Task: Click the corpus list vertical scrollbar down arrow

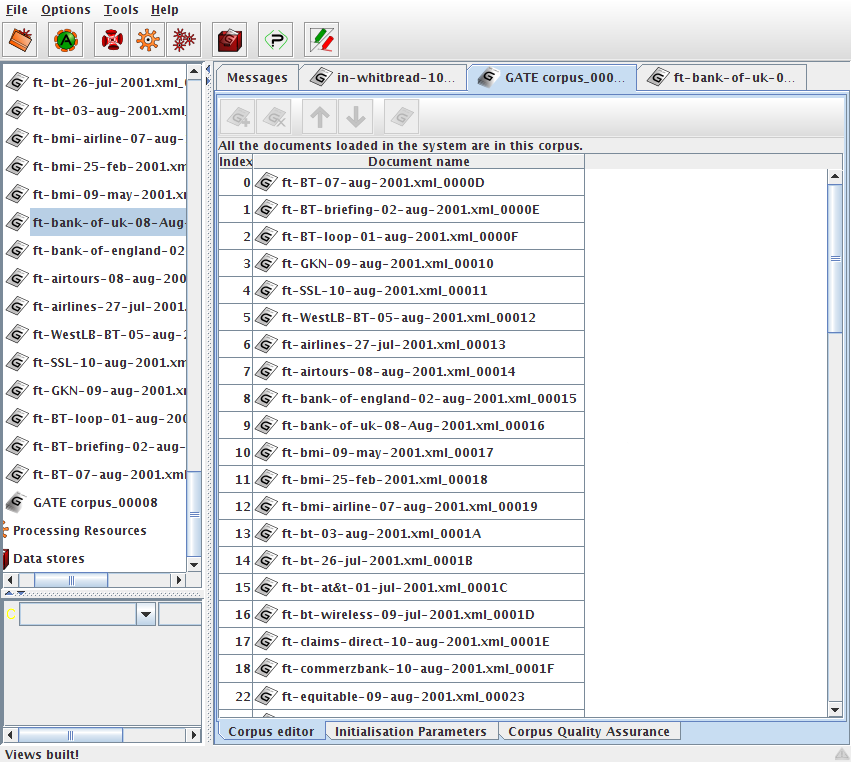Action: (835, 710)
